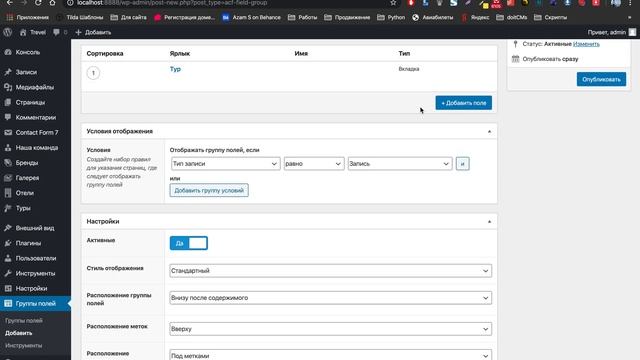Bookmark the page with the star icon

393,3
